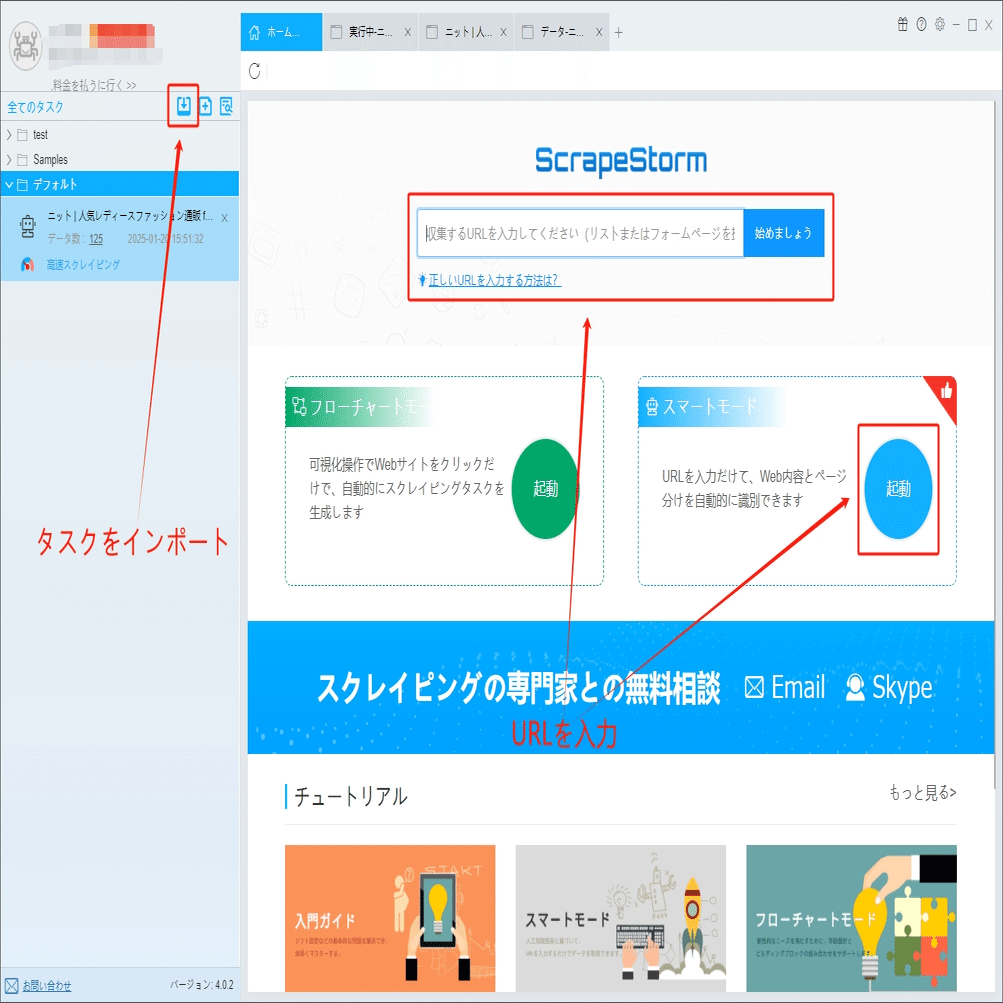Open 正しいURLを入力する方法は? link
Screen dimensions: 1003x1003
[x=494, y=280]
